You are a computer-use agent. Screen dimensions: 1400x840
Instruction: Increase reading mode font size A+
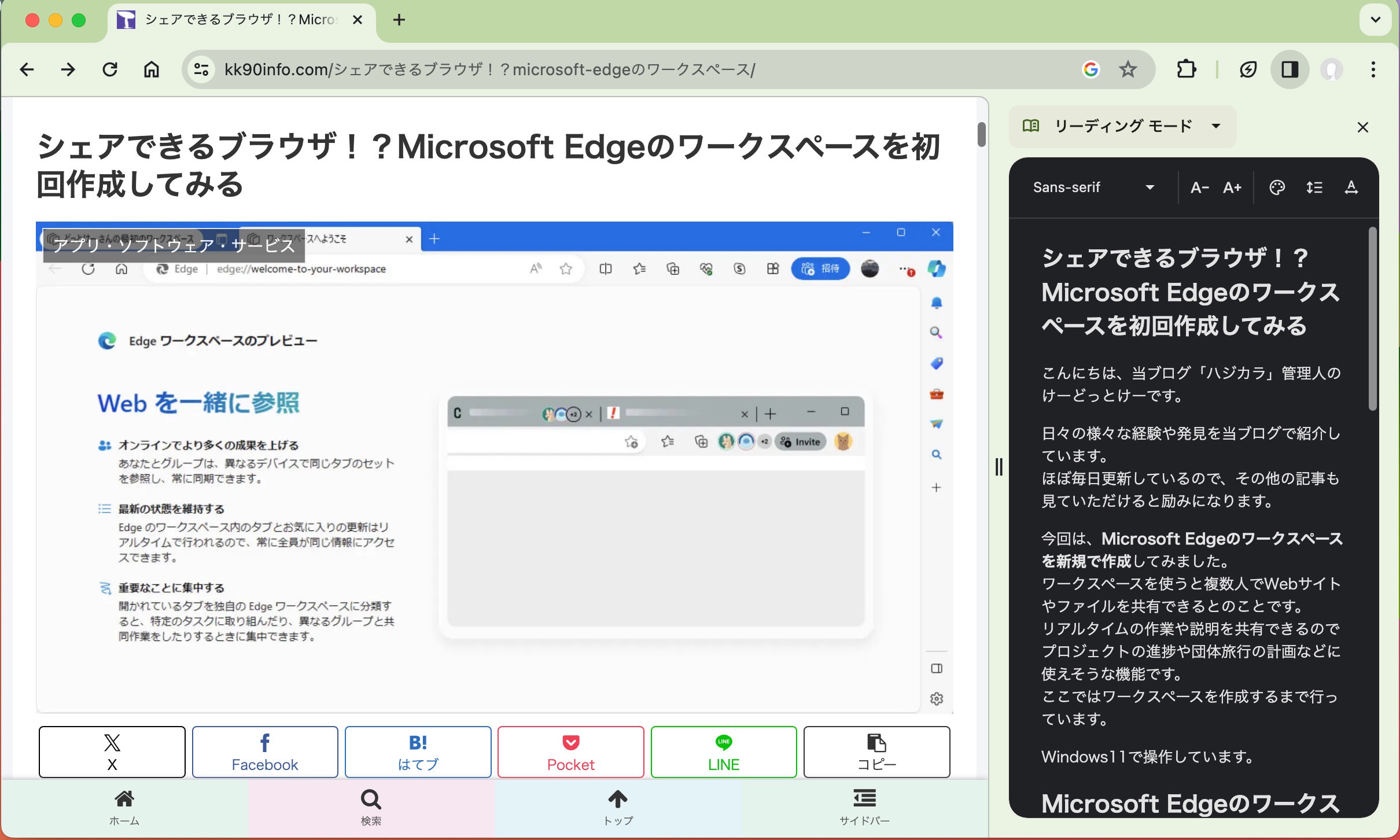pos(1232,187)
